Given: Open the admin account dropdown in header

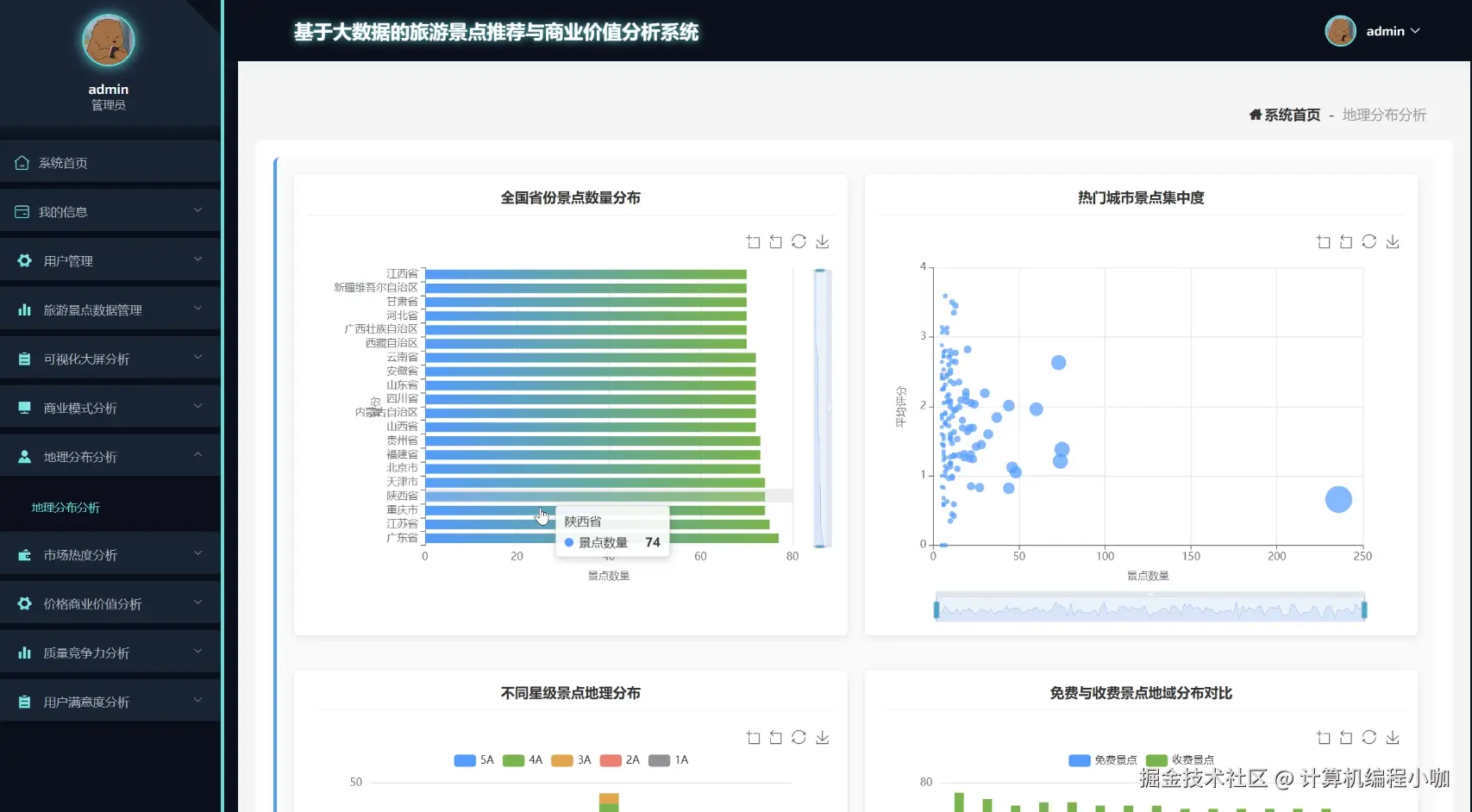Looking at the screenshot, I should point(1393,31).
